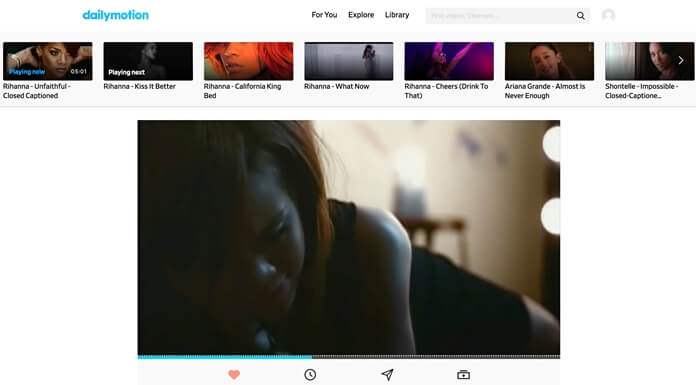Add to Watch Later with clock icon
The width and height of the screenshot is (696, 385).
coord(310,375)
